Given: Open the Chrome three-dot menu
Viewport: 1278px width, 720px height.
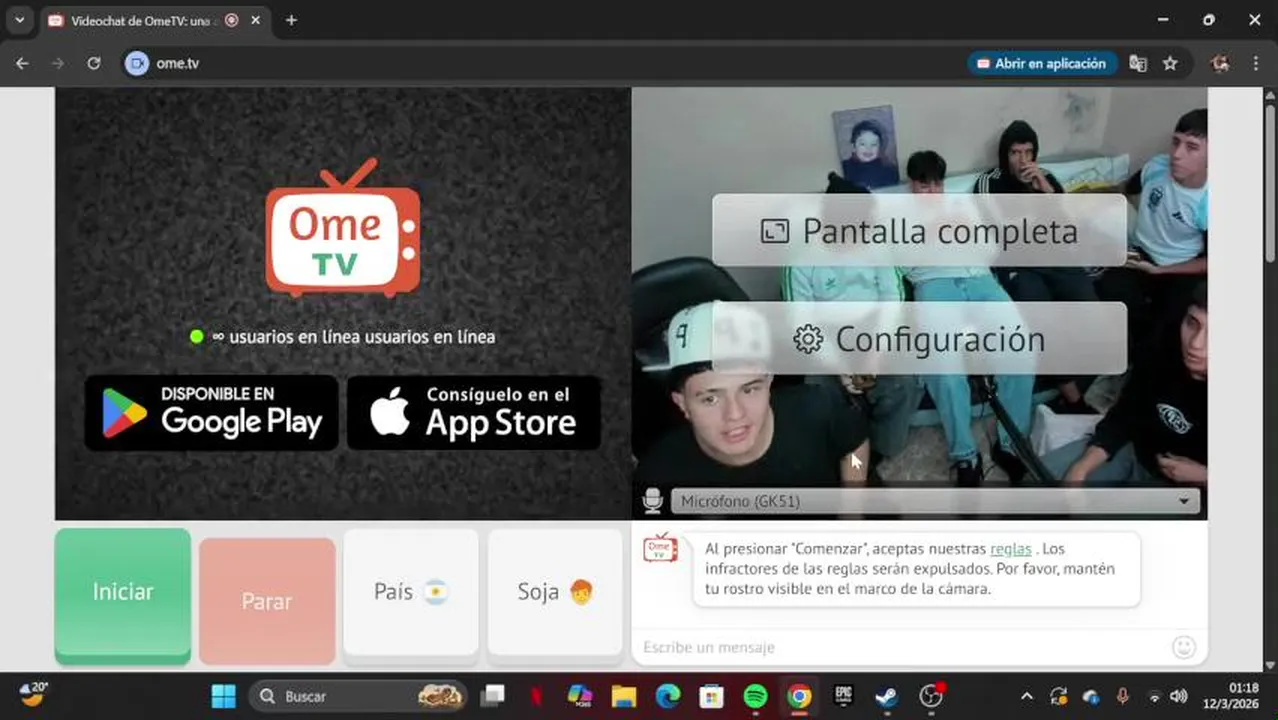Looking at the screenshot, I should point(1256,63).
